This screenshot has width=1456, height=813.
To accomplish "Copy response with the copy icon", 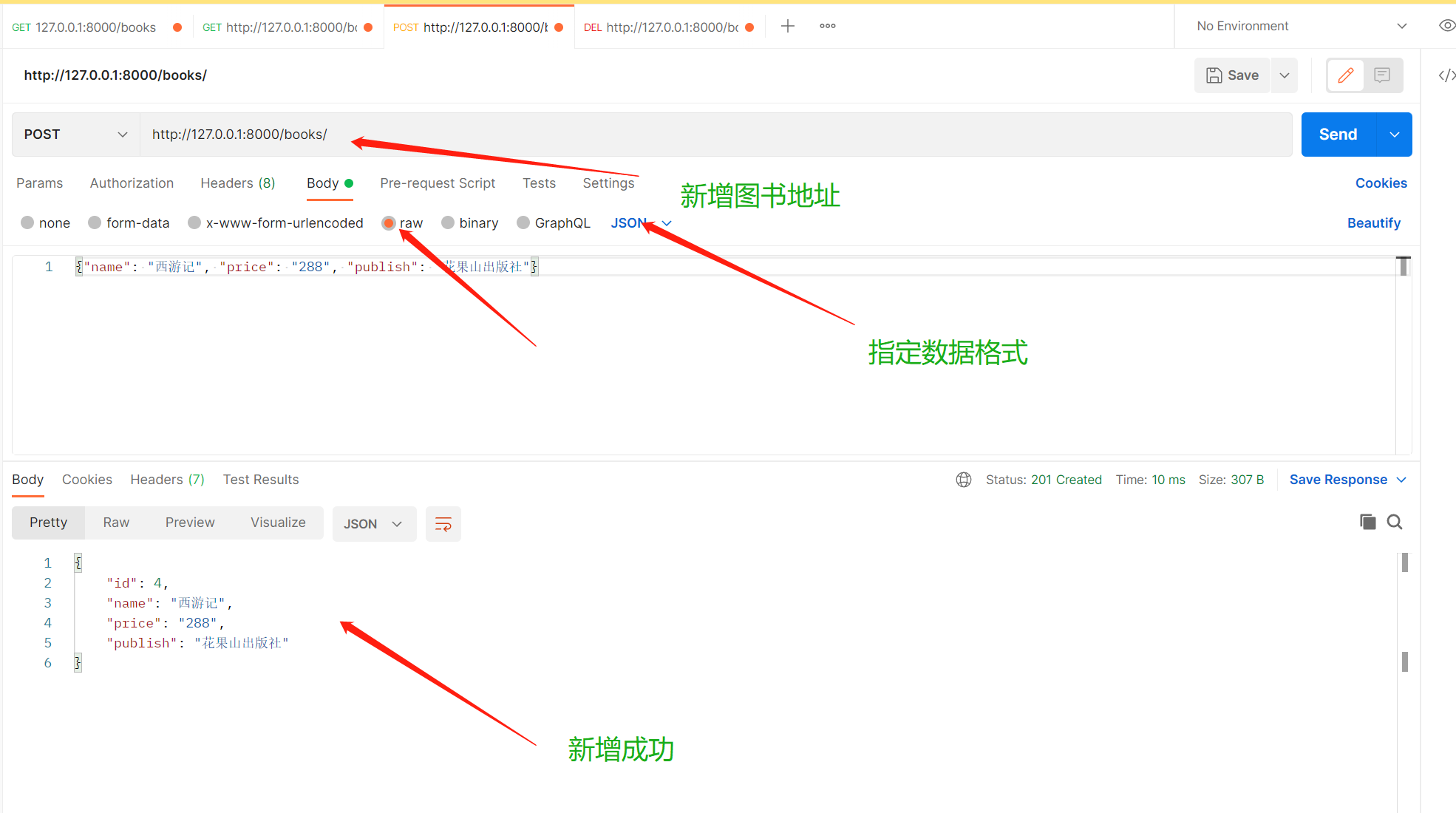I will [x=1367, y=522].
